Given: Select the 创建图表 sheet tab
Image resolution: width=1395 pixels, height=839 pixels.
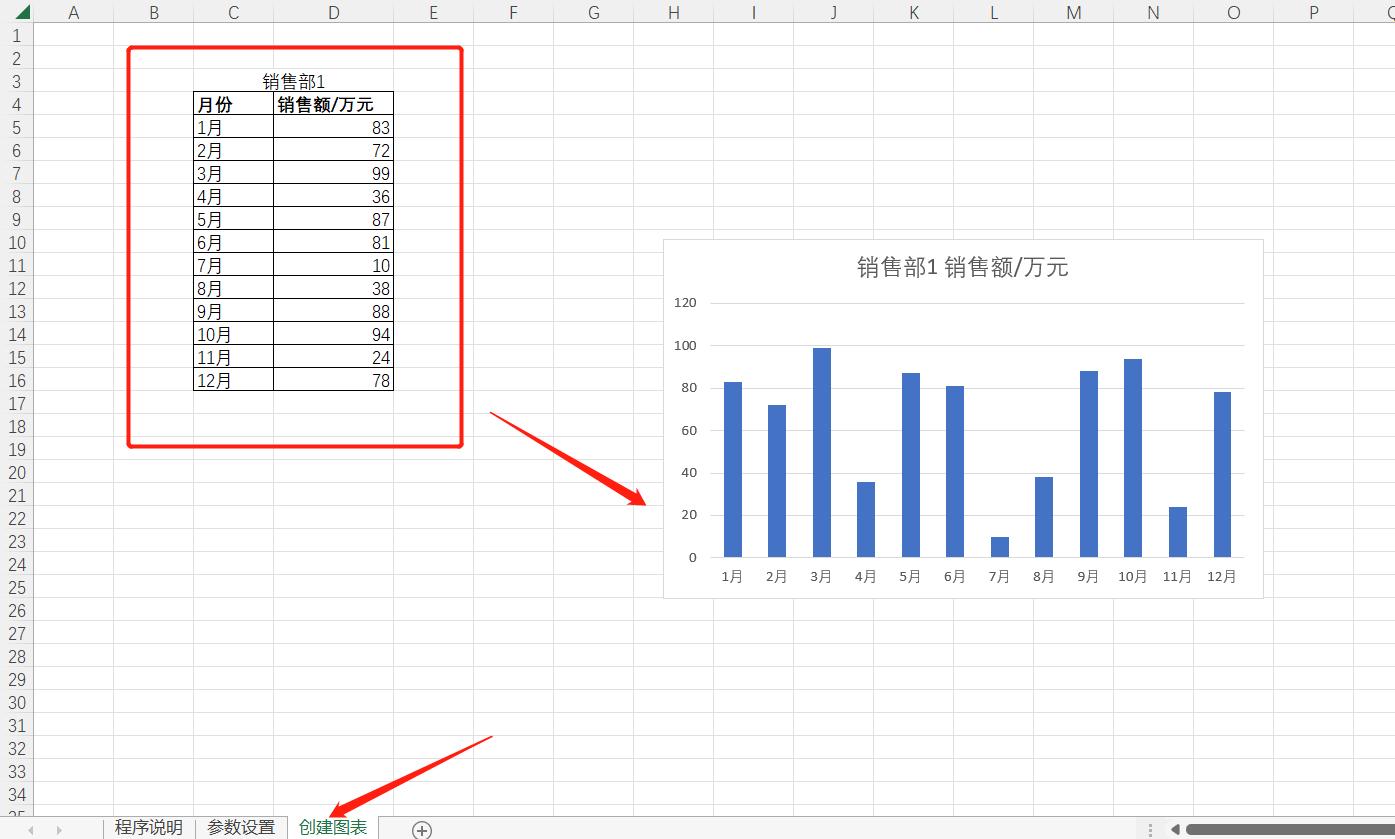Looking at the screenshot, I should pyautogui.click(x=332, y=828).
